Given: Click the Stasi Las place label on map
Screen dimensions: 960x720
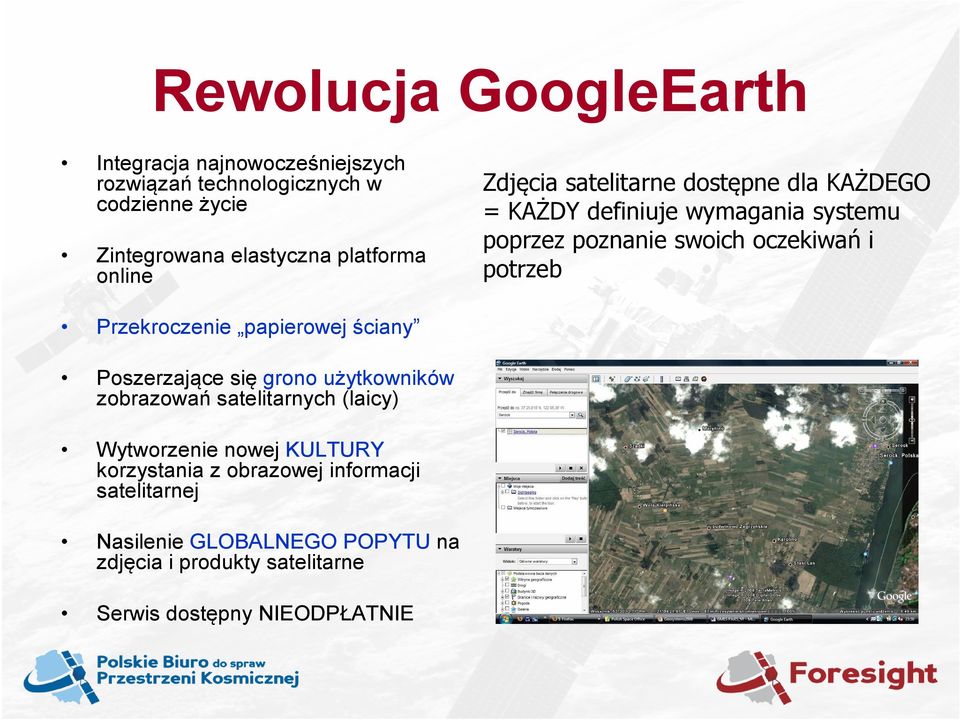Looking at the screenshot, I should coord(804,563).
